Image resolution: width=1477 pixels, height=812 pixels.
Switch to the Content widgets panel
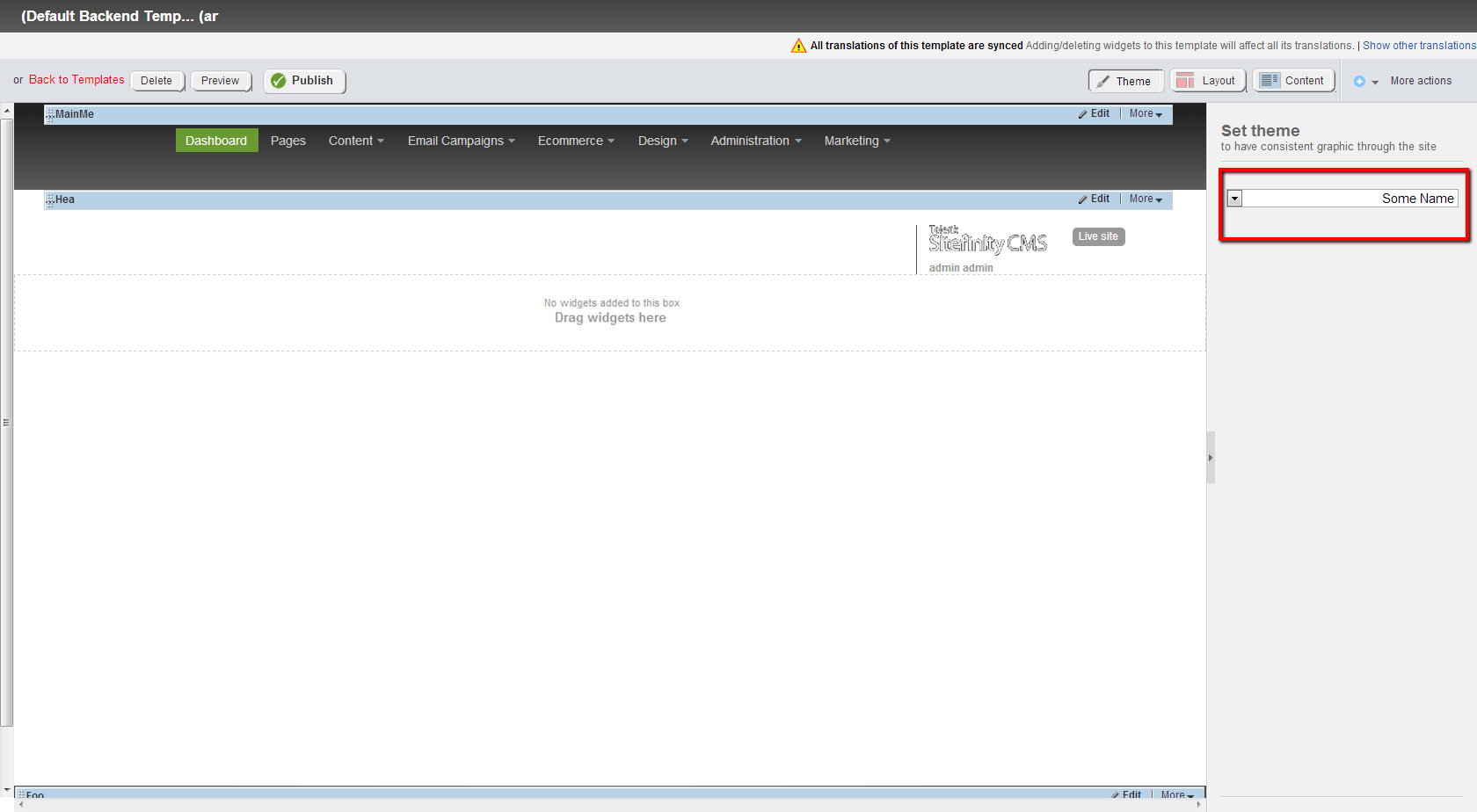[x=1293, y=81]
